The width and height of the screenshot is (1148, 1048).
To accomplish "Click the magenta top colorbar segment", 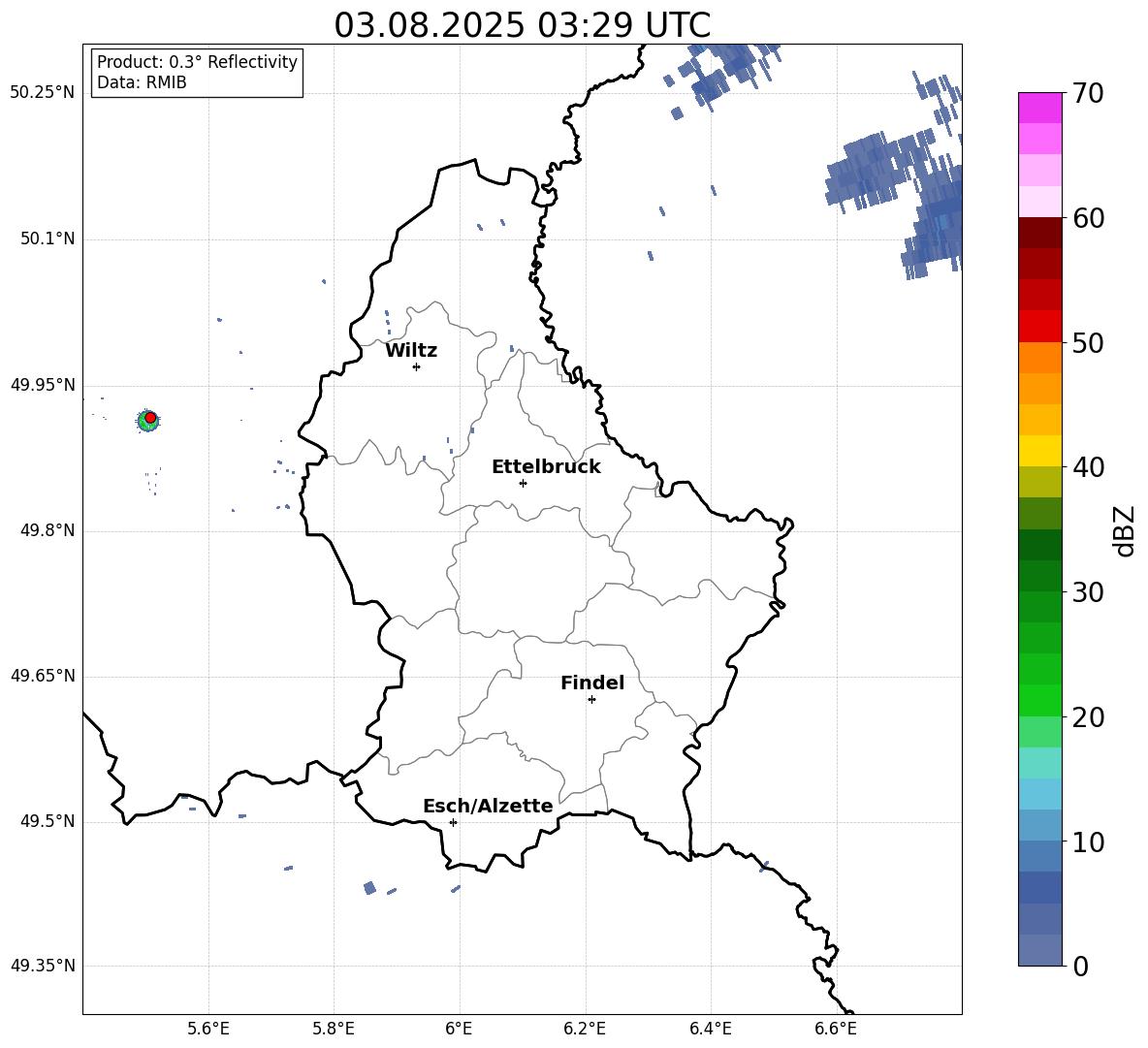I will 1040,108.
